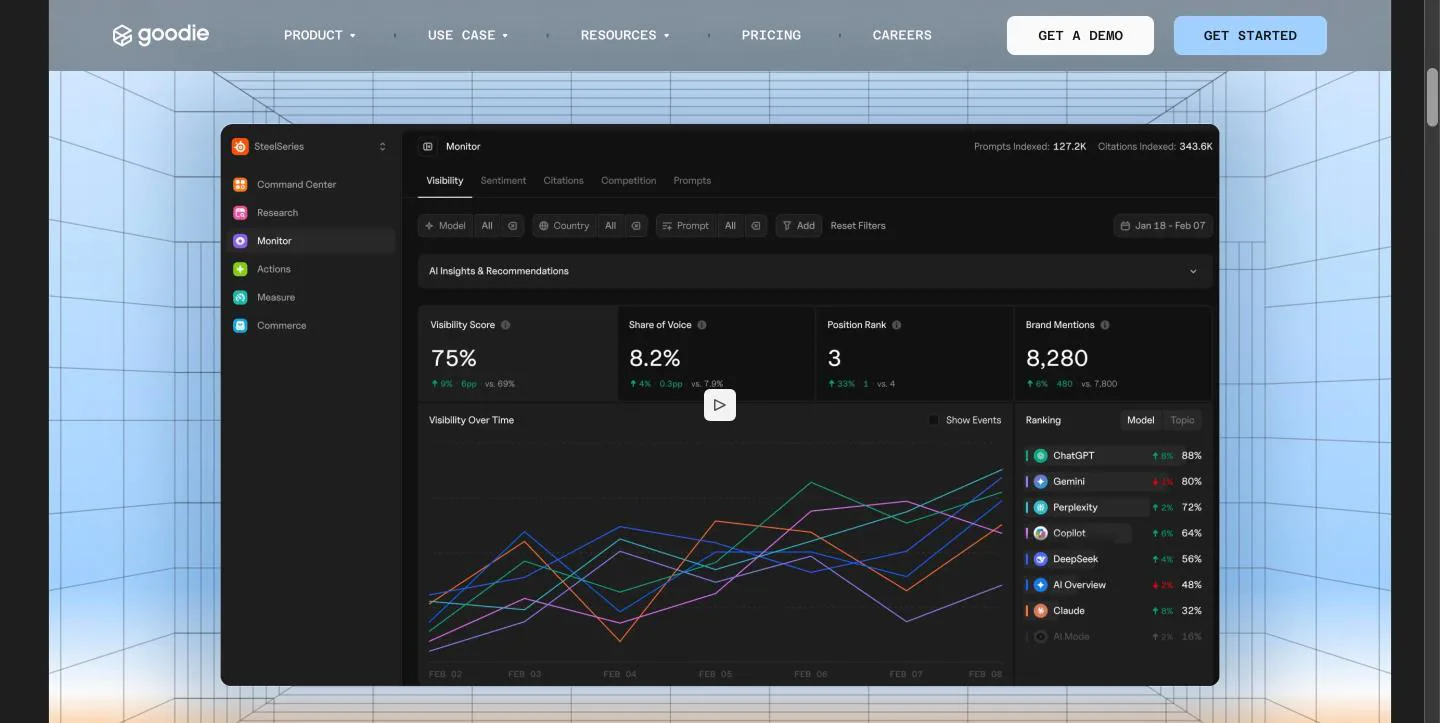Click the green Actions sidebar icon
This screenshot has width=1440, height=723.
pyautogui.click(x=240, y=269)
